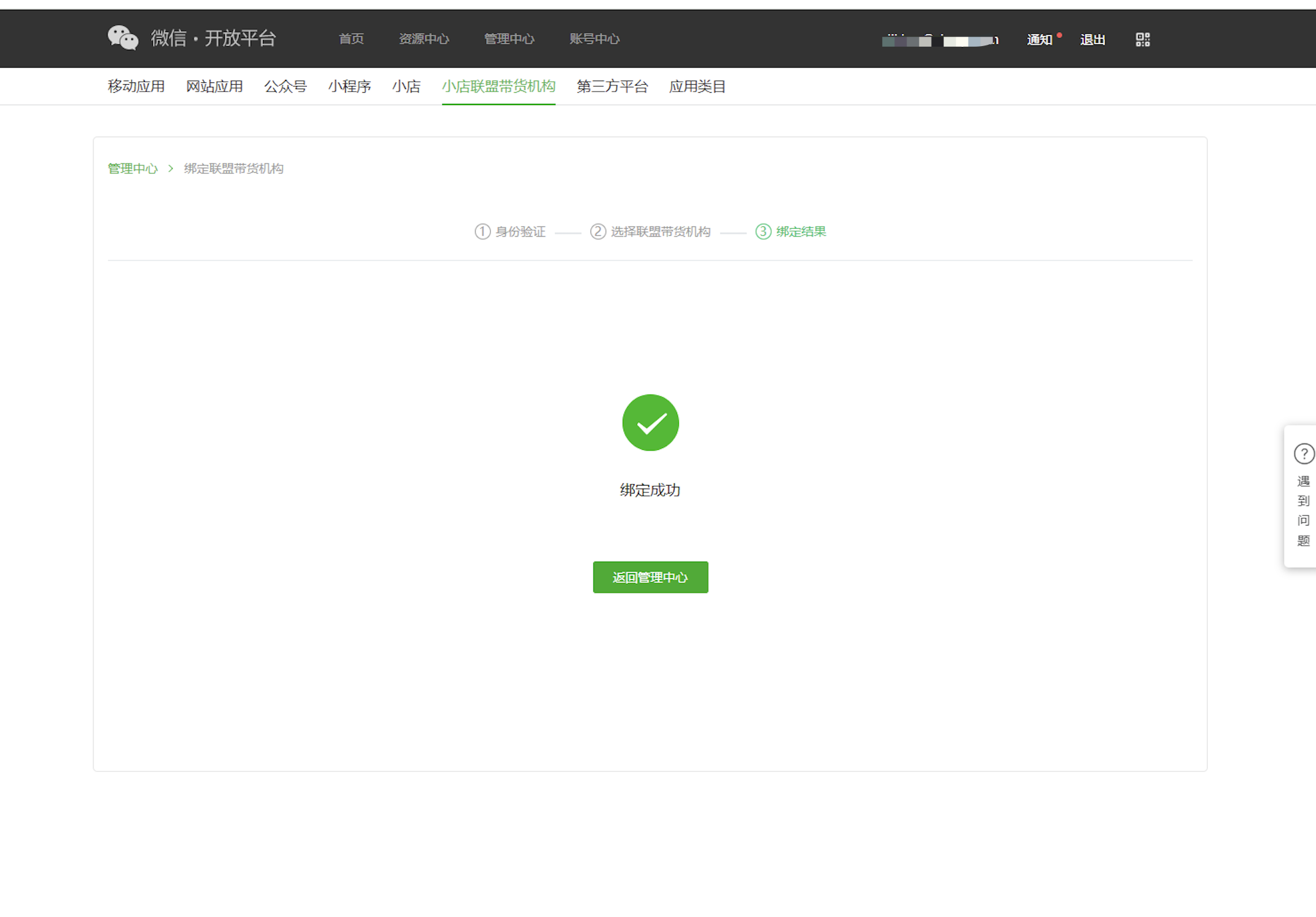Open 账号中心 in top navigation
Image resolution: width=1316 pixels, height=917 pixels.
click(594, 39)
